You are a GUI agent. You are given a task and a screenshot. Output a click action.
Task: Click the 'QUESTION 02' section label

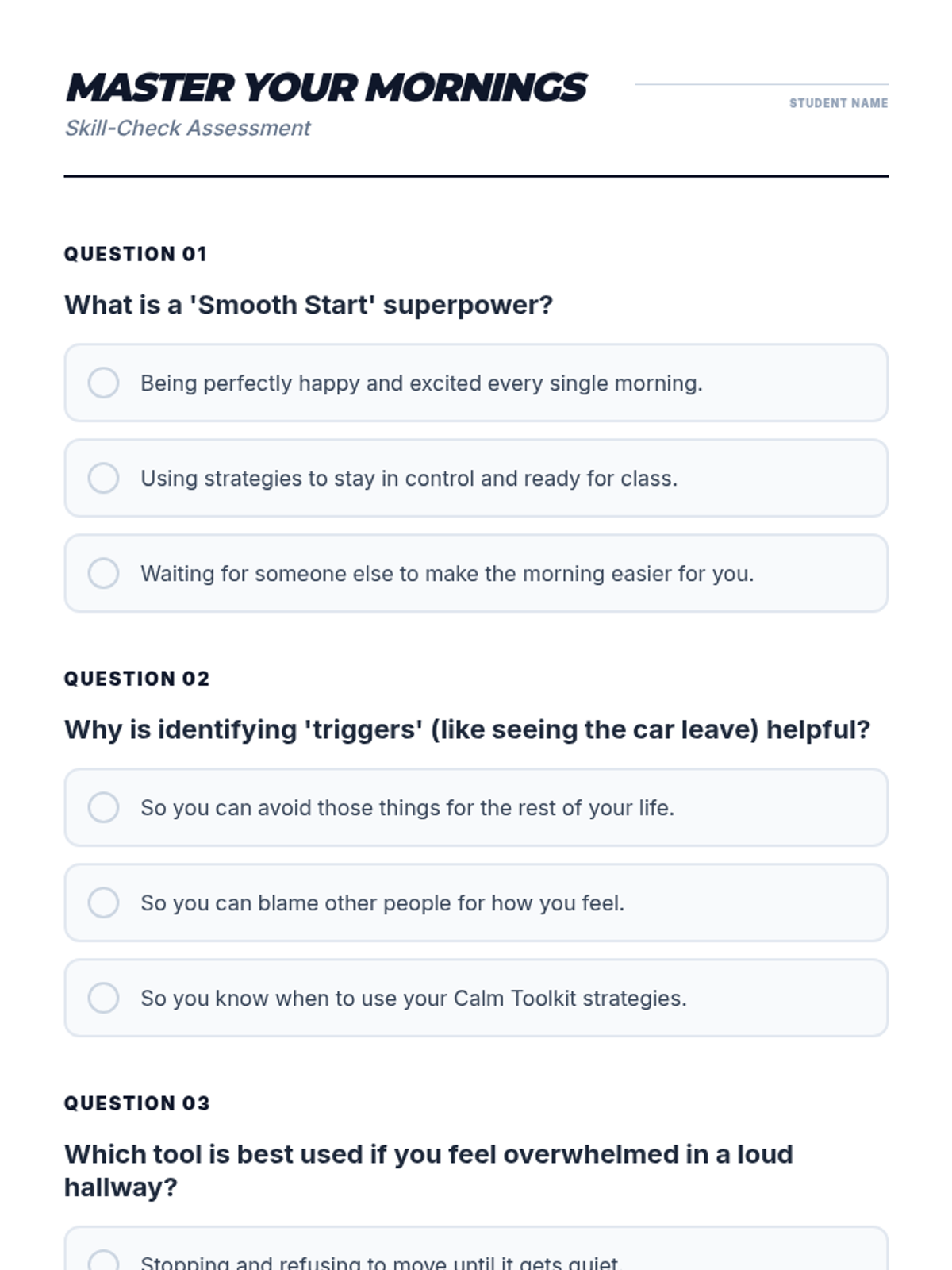136,679
